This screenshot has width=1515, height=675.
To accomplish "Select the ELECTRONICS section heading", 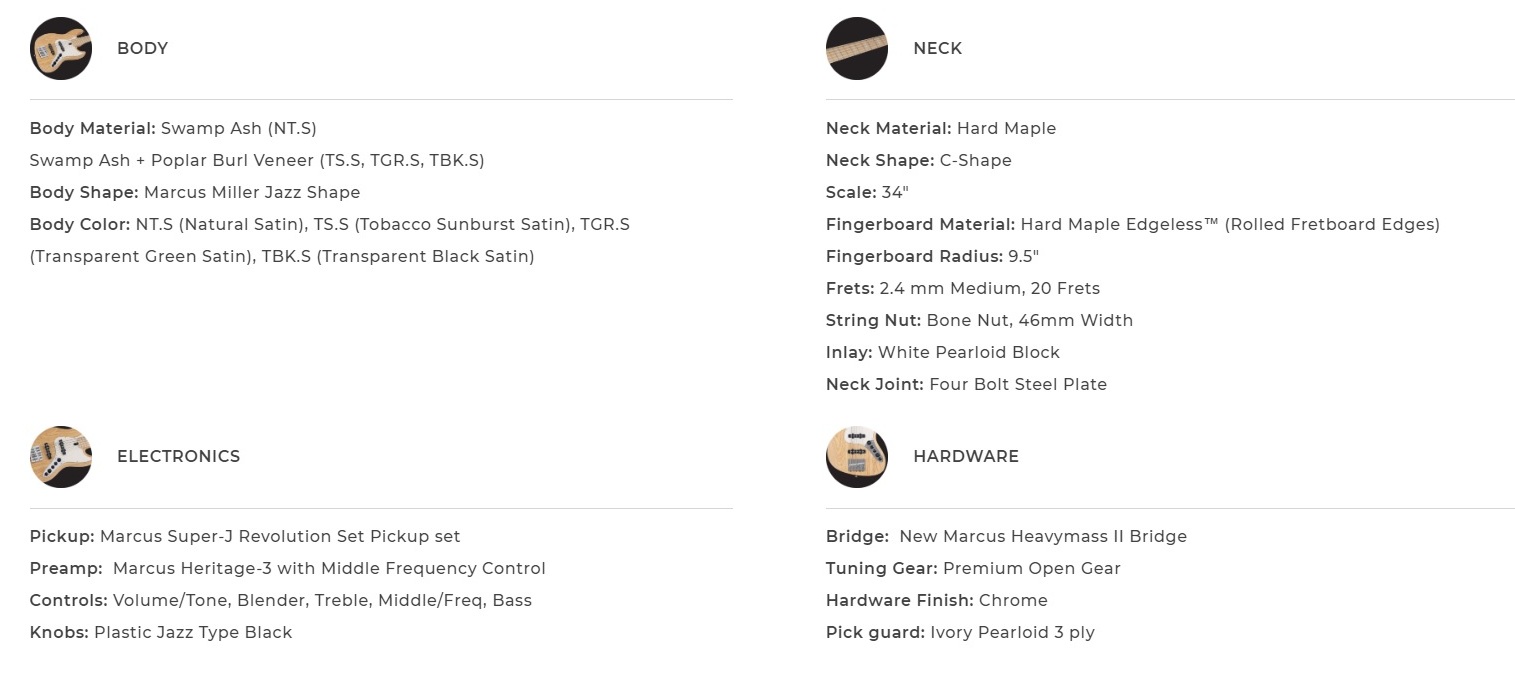I will pos(178,456).
